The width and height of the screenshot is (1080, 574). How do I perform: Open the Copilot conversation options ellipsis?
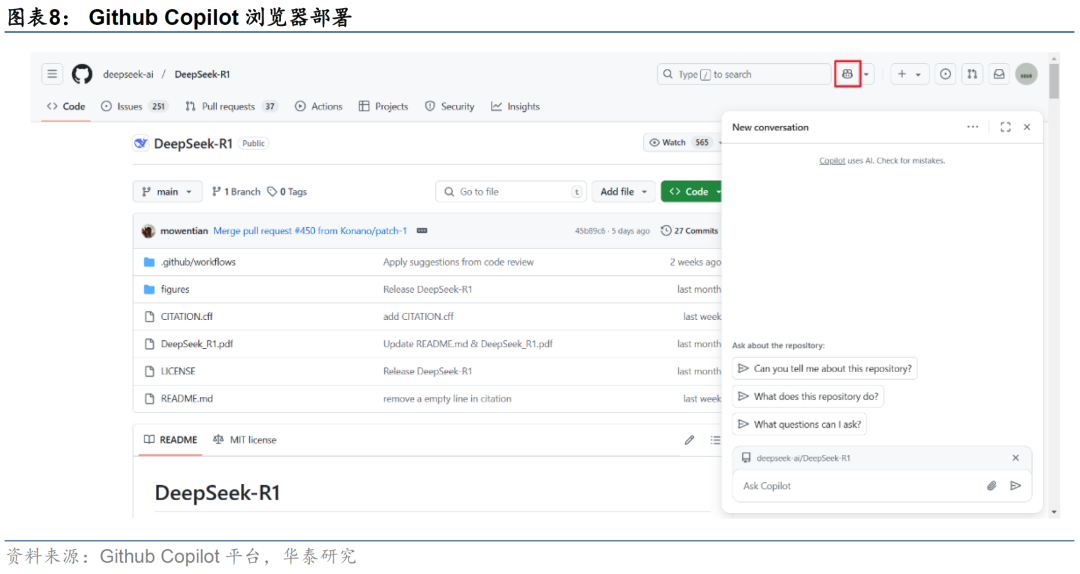pos(973,127)
